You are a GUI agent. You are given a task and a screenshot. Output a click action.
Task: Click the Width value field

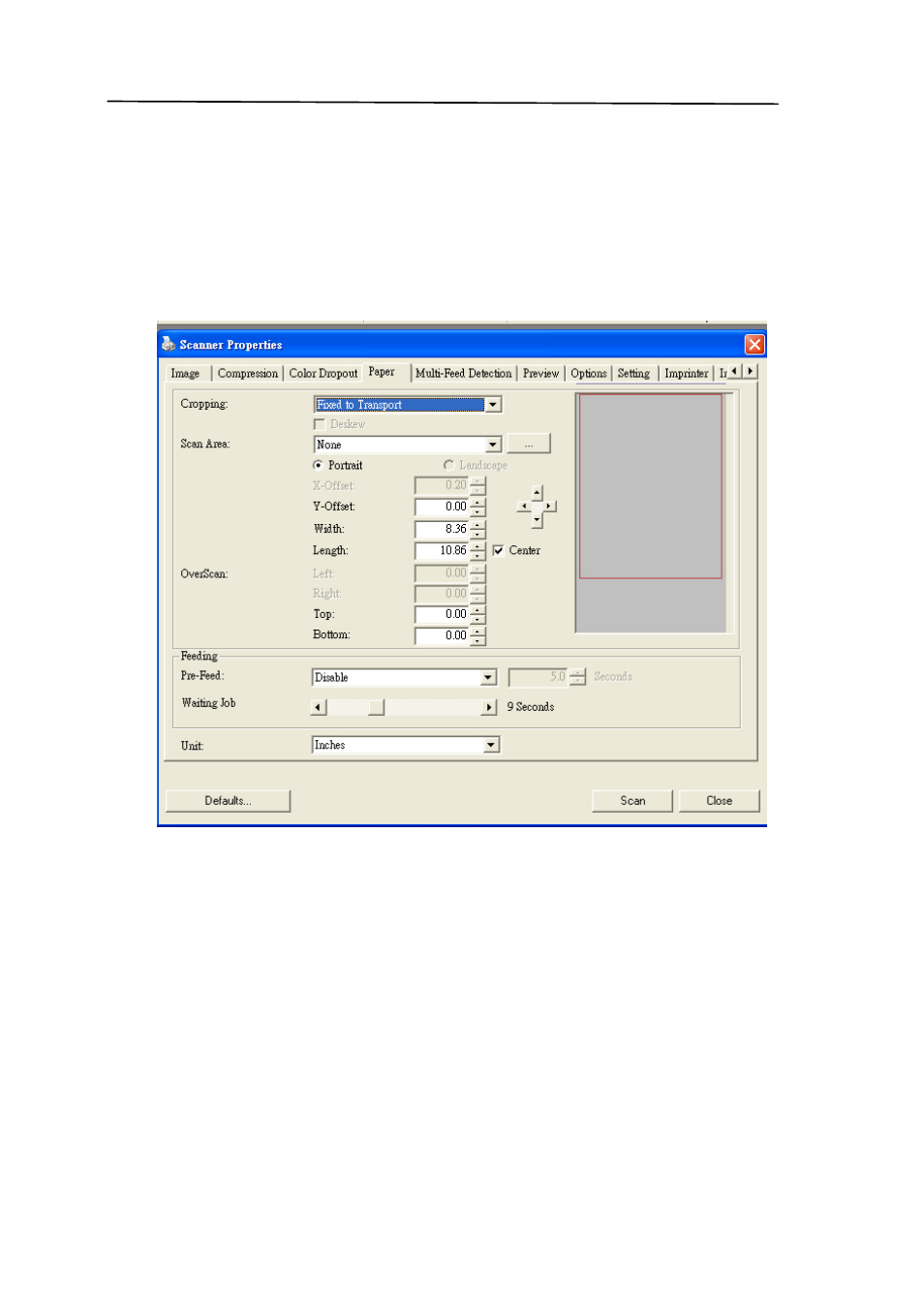click(442, 529)
